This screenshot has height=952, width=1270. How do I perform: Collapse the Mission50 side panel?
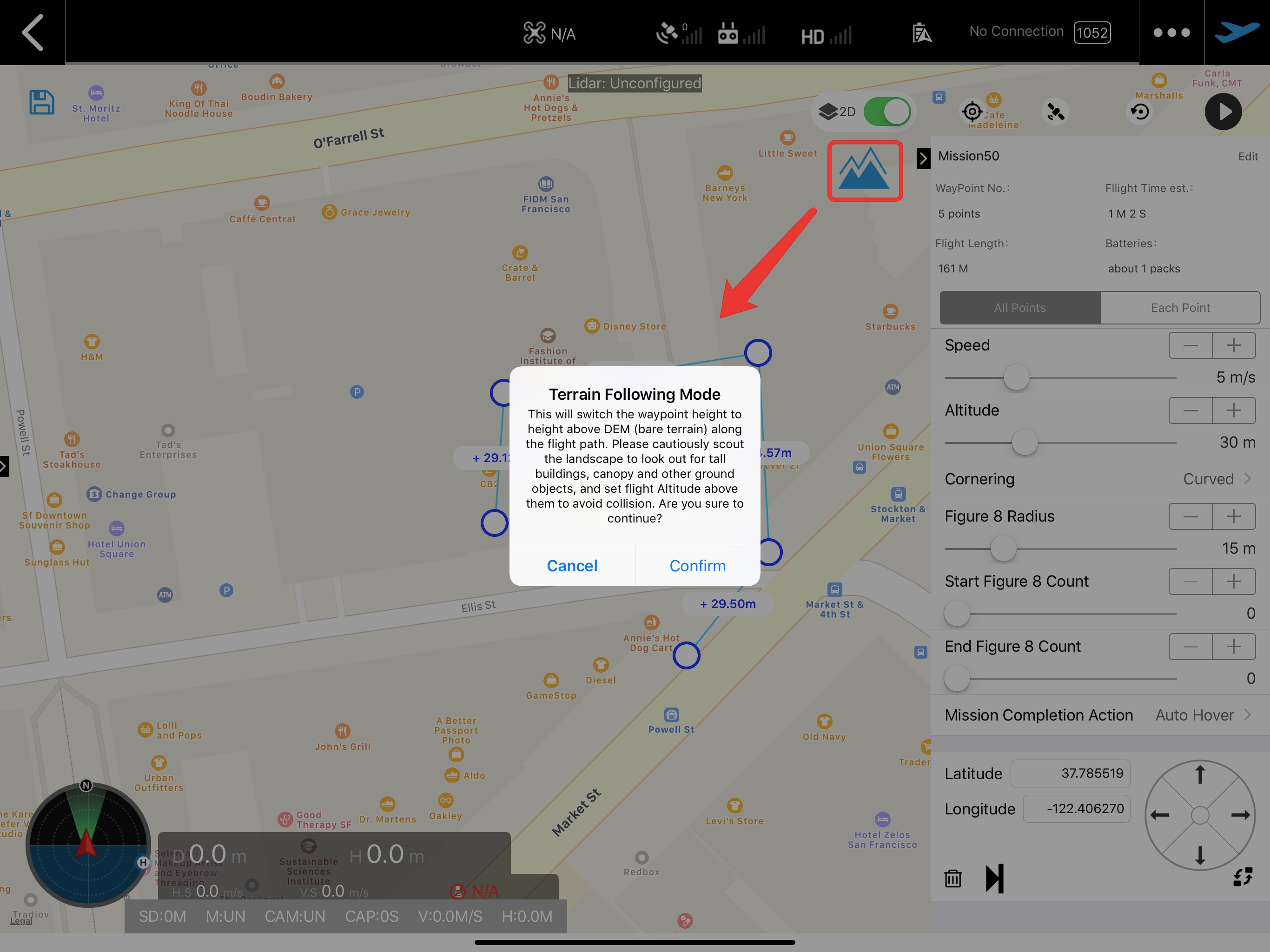pos(923,158)
